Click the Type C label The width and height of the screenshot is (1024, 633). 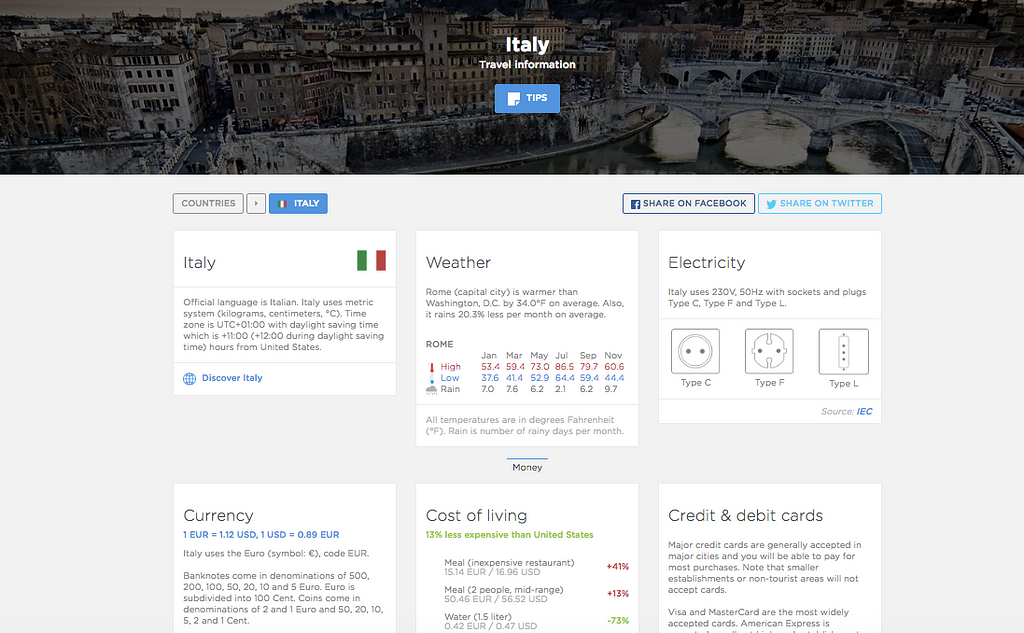click(x=696, y=383)
